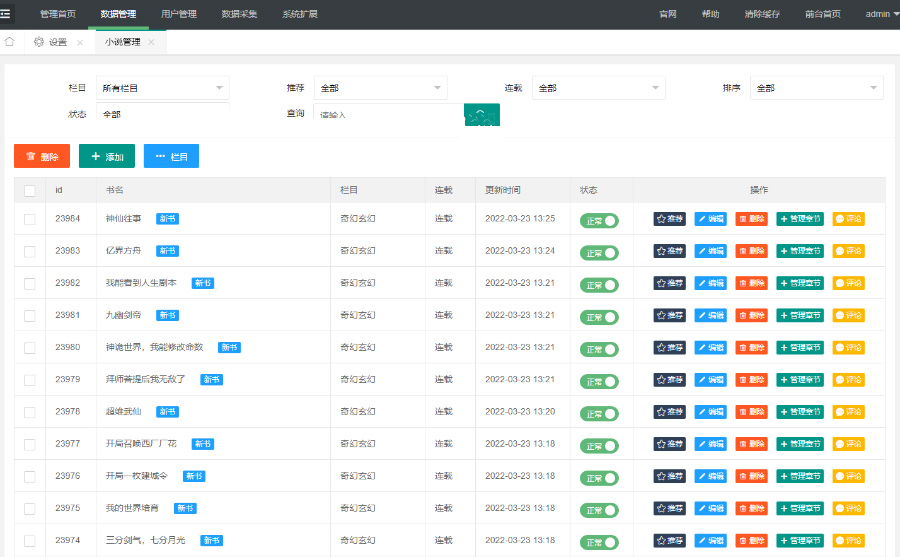The height and width of the screenshot is (557, 900).
Task: Open the 连载 filter dropdown
Action: click(x=599, y=88)
